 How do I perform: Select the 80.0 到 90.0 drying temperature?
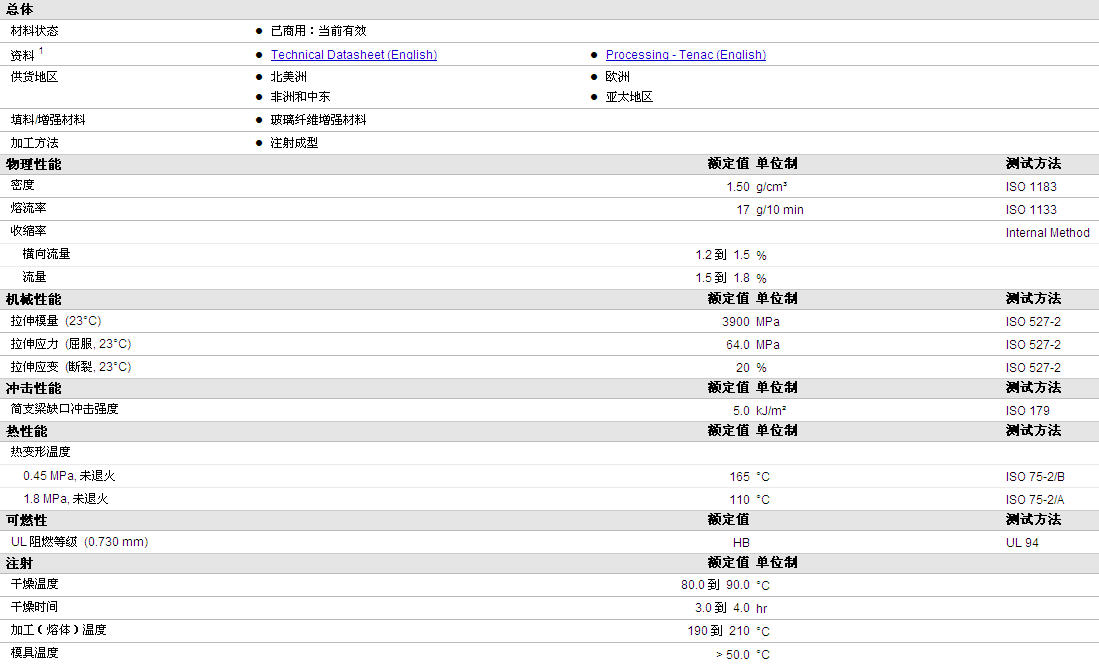pyautogui.click(x=716, y=585)
